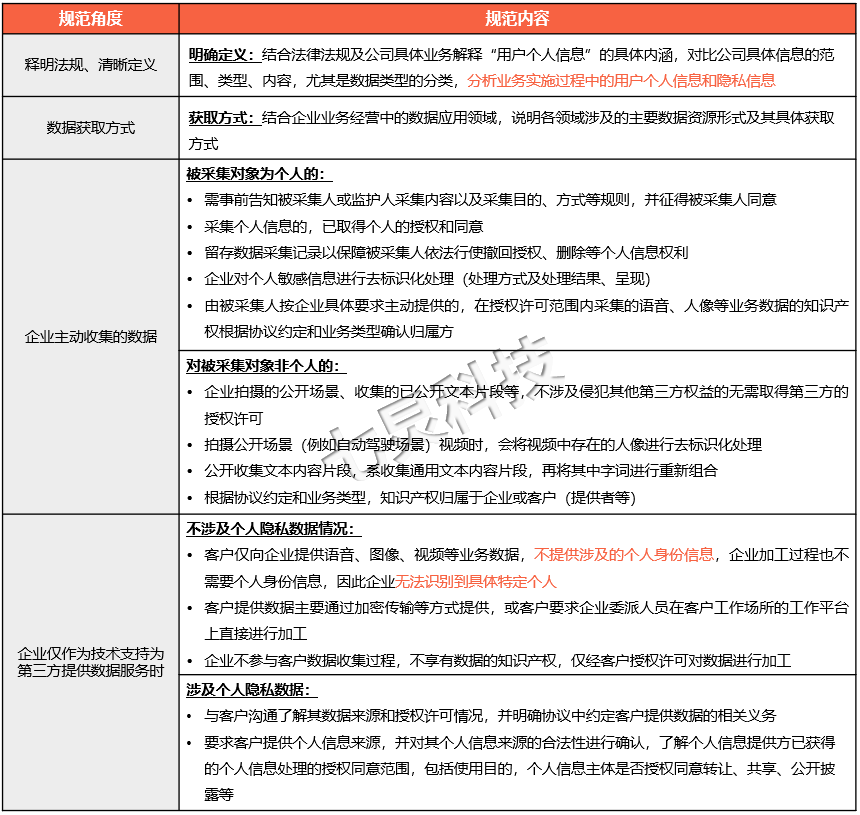
Task: Click the bullet starting '拍摄公开场景(例如自动驾驶场景)'
Action: coord(483,444)
